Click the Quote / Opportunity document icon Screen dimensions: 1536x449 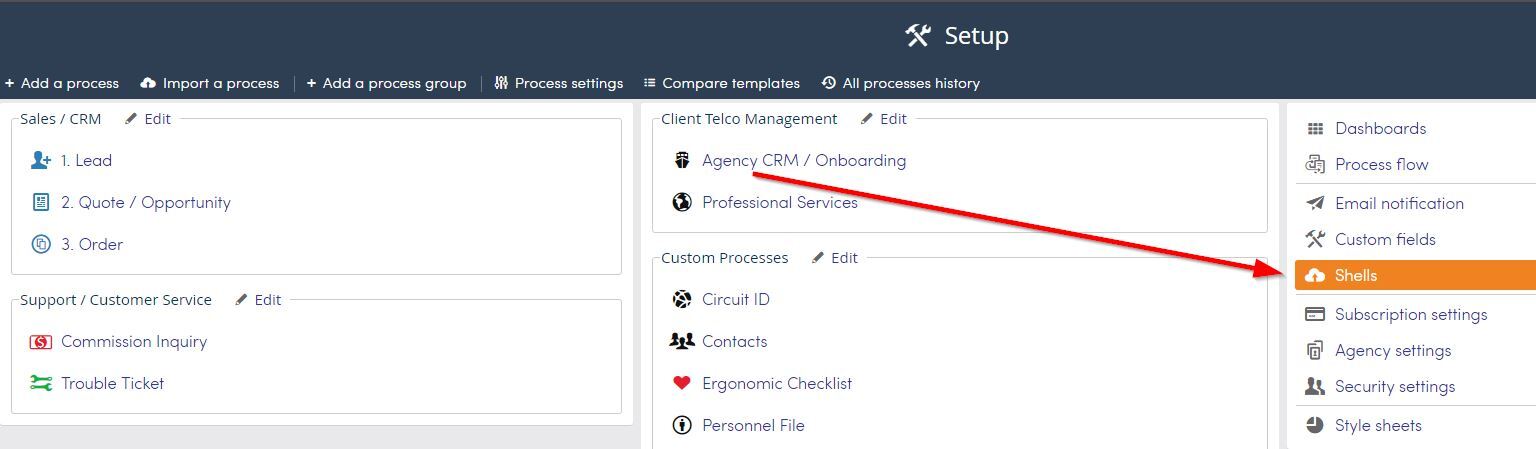[x=41, y=202]
